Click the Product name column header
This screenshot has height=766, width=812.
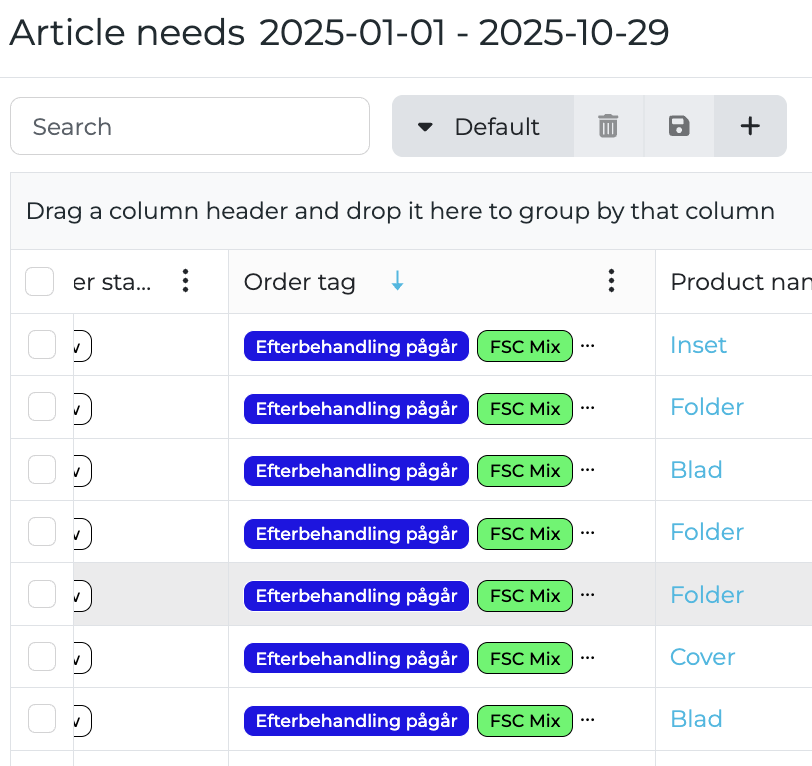[x=740, y=282]
